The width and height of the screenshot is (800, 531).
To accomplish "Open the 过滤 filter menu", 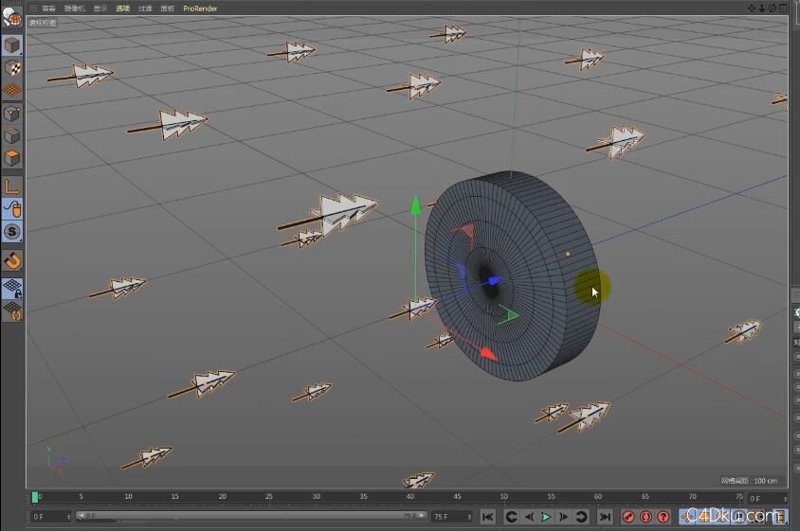I will [145, 8].
